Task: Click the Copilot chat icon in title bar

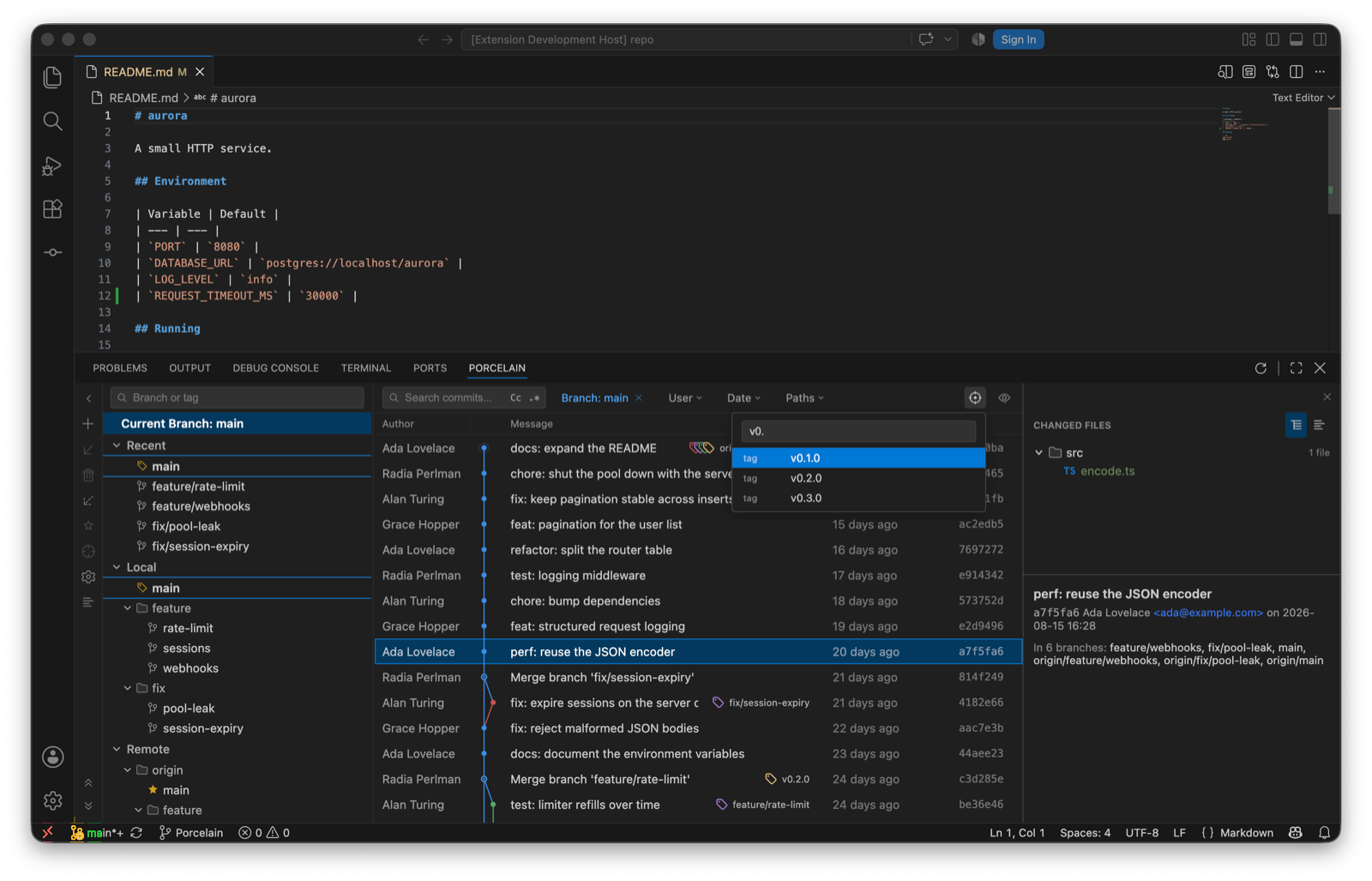Action: [926, 39]
